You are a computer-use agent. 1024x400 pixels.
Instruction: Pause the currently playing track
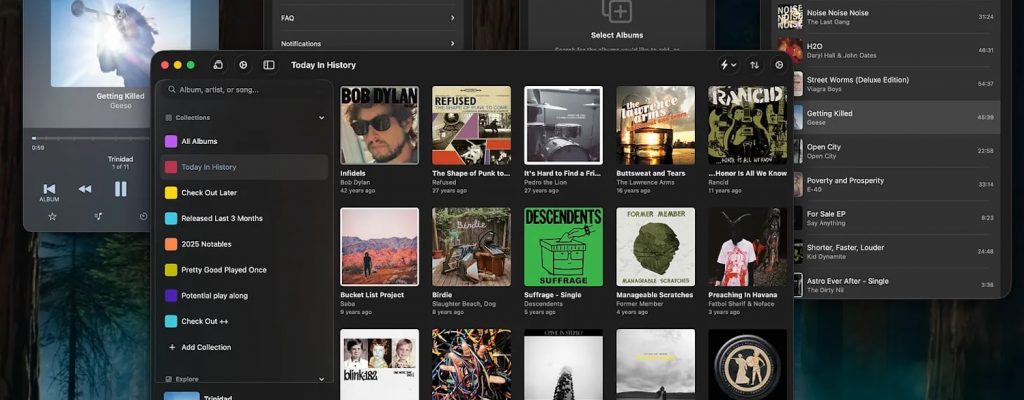(120, 188)
